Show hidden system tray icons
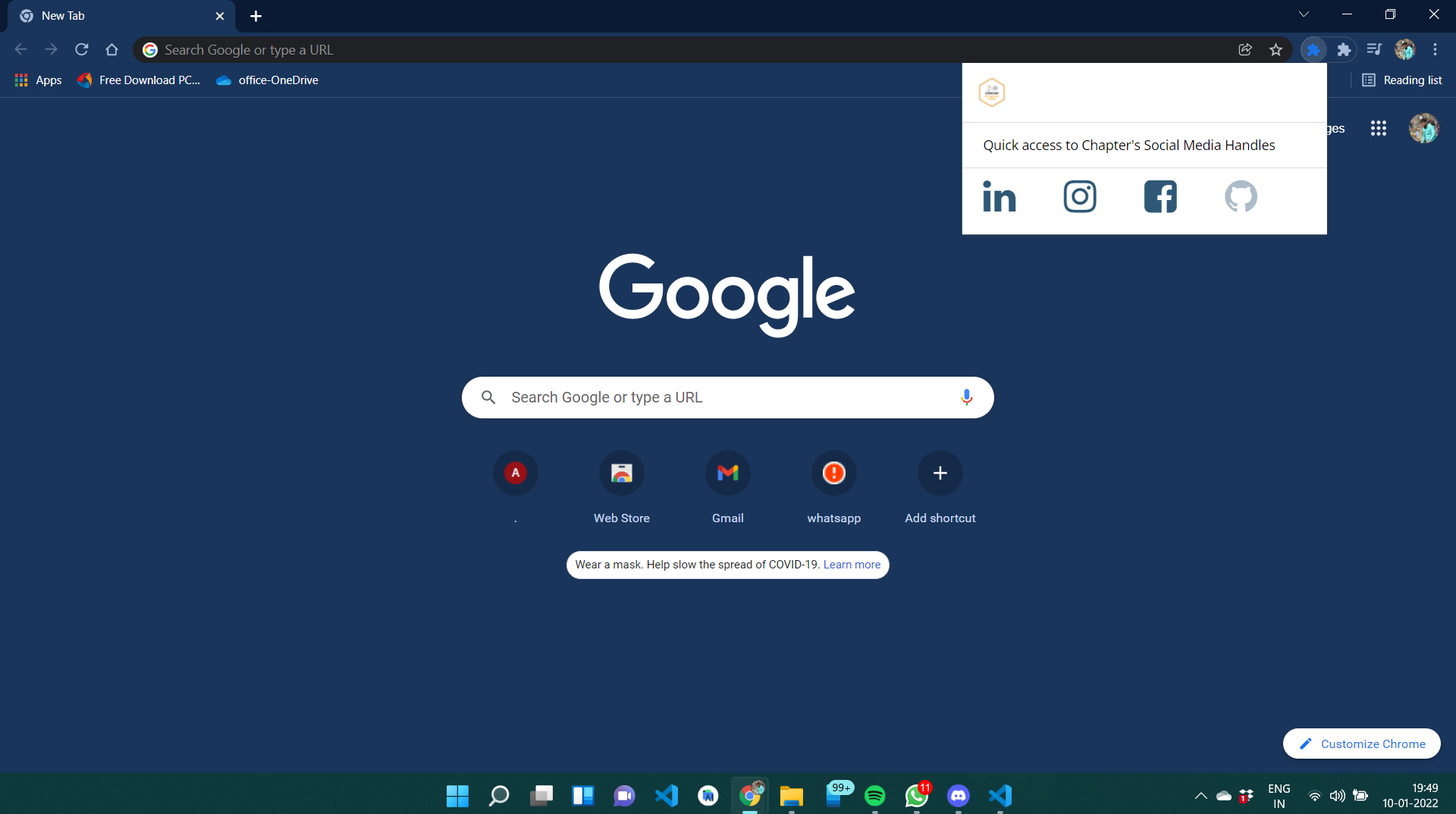 [1201, 796]
